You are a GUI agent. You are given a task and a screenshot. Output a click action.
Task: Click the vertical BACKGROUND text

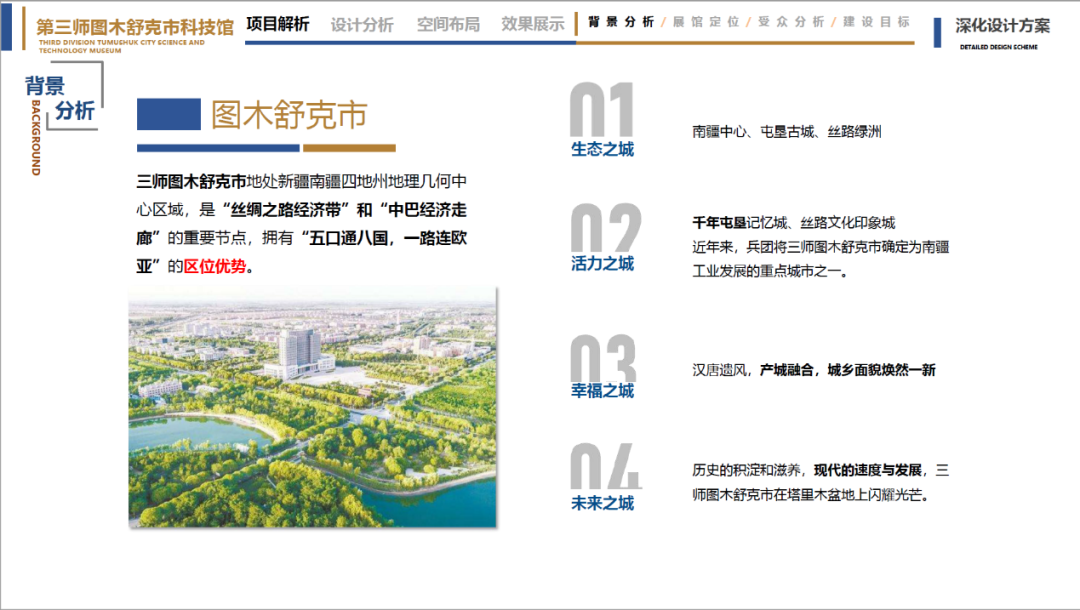36,138
